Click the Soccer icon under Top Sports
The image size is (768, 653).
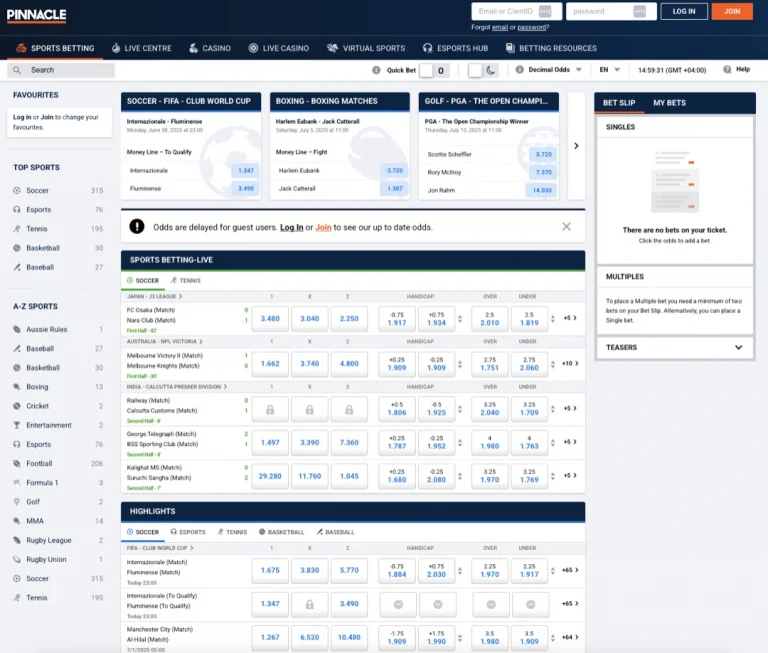[17, 191]
